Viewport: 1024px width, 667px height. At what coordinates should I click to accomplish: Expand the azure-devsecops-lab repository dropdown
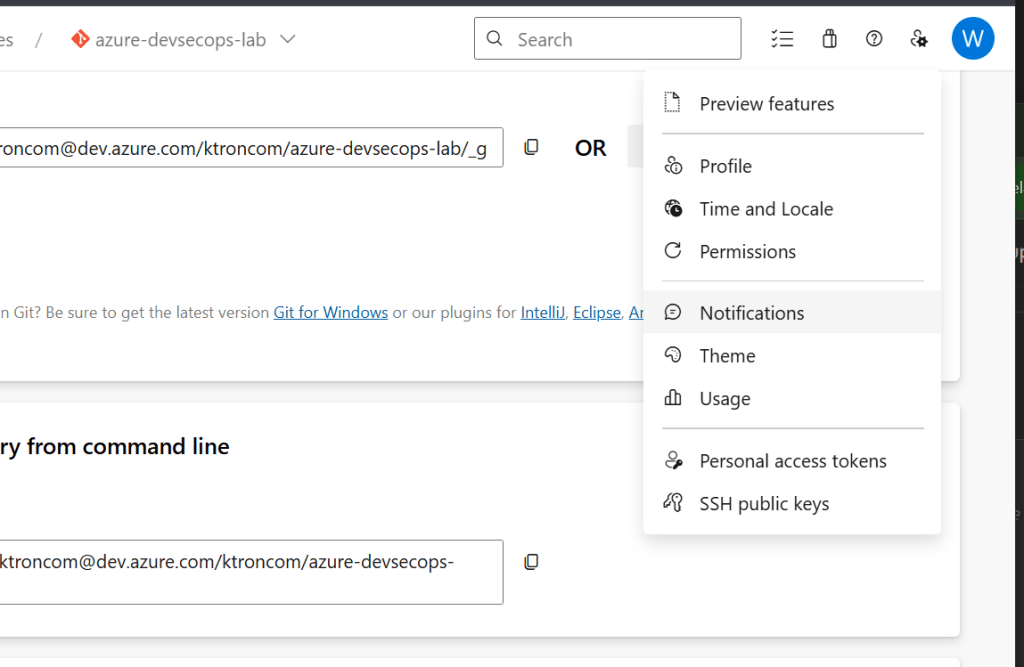point(288,39)
